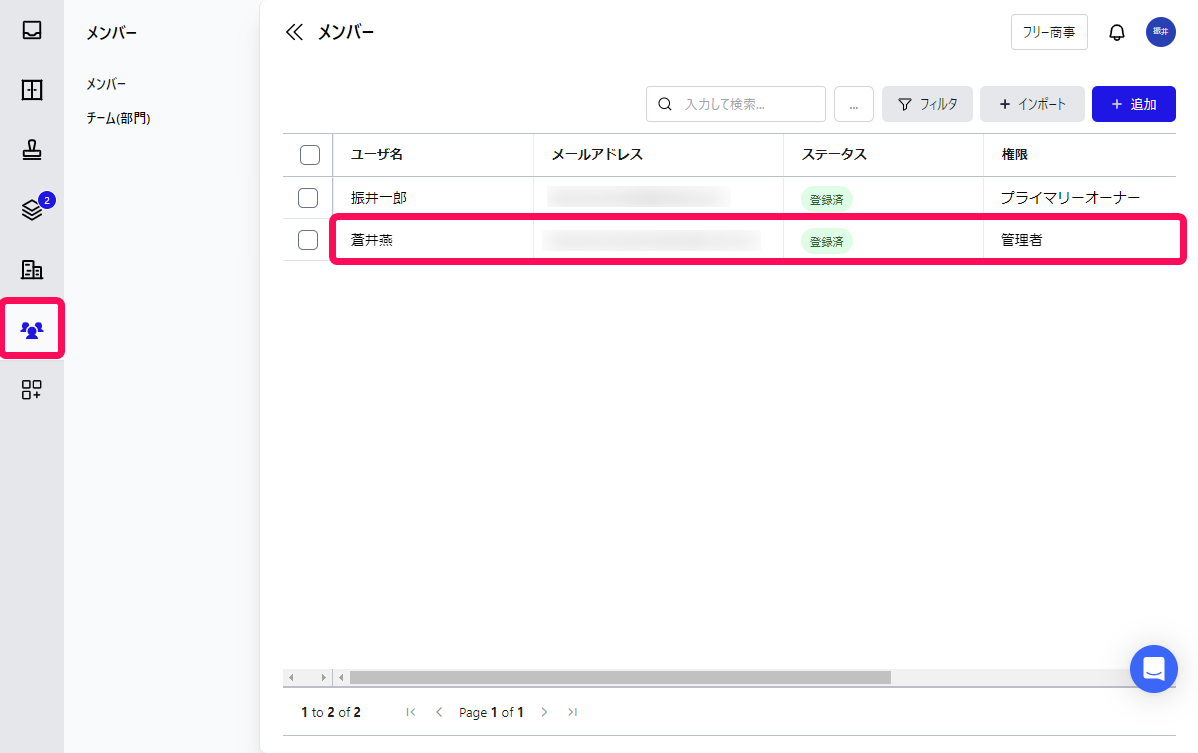
Task: Collapse the side panel with double chevron
Action: click(x=294, y=32)
